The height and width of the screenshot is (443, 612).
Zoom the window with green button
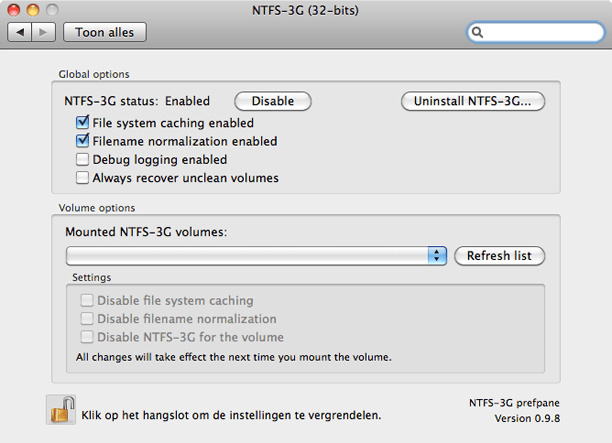52,10
